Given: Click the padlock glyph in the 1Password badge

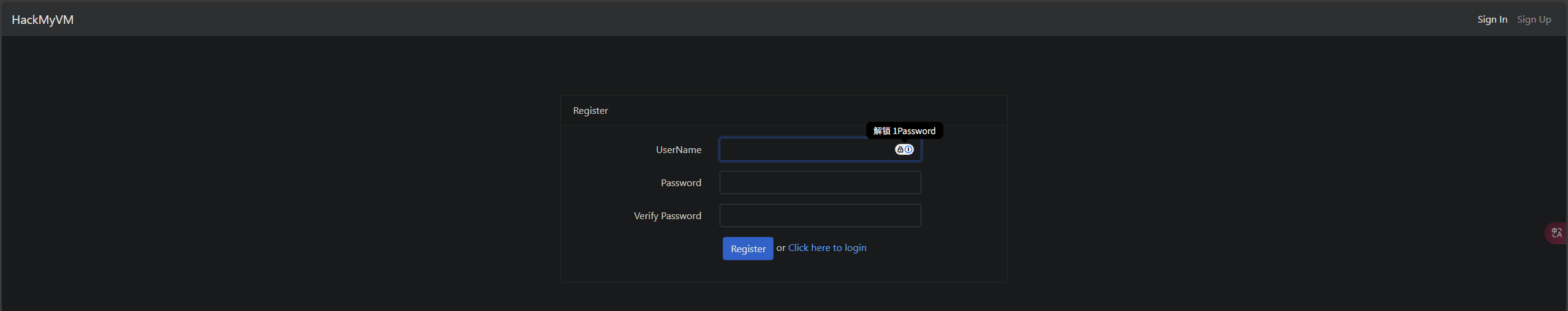Looking at the screenshot, I should tap(900, 149).
